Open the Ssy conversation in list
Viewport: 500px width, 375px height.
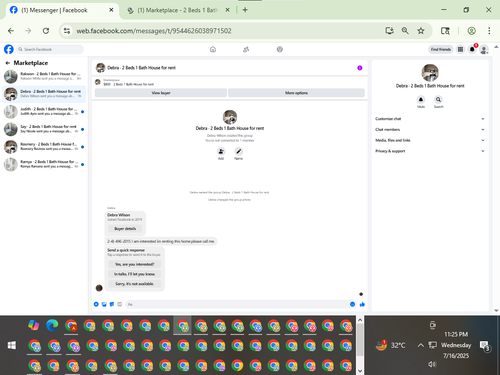pyautogui.click(x=43, y=129)
